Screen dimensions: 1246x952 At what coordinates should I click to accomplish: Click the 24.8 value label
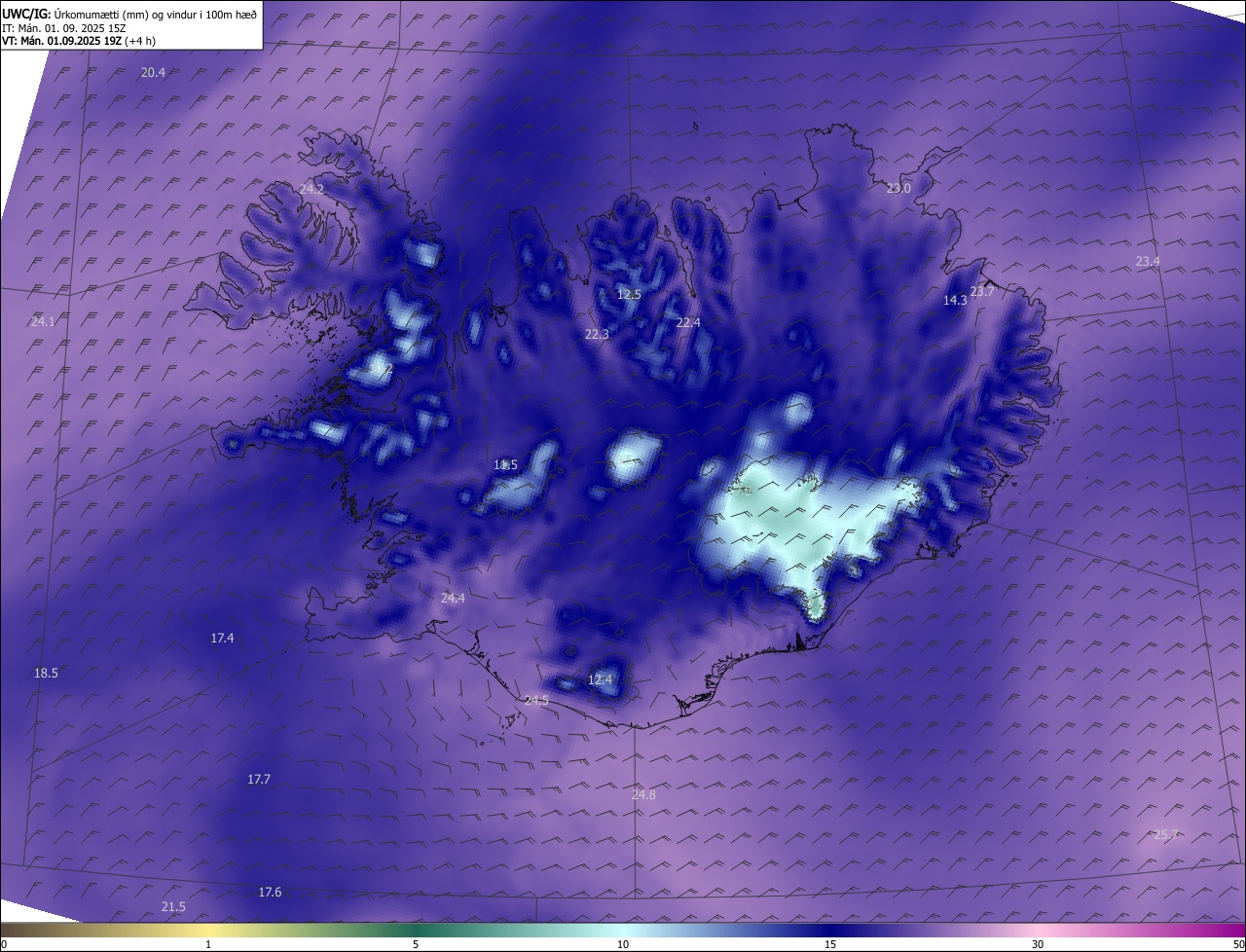coord(643,795)
